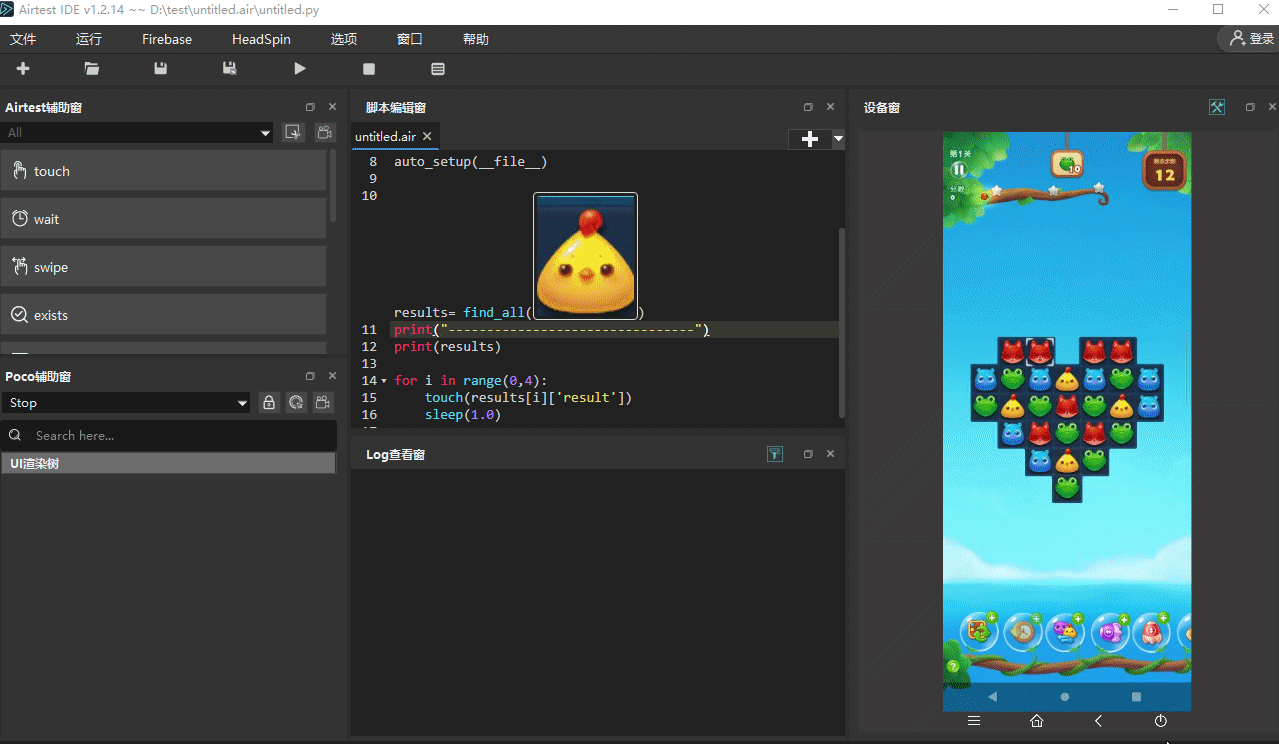The image size is (1279, 744).
Task: Click the Poco refresh icon
Action: (296, 403)
